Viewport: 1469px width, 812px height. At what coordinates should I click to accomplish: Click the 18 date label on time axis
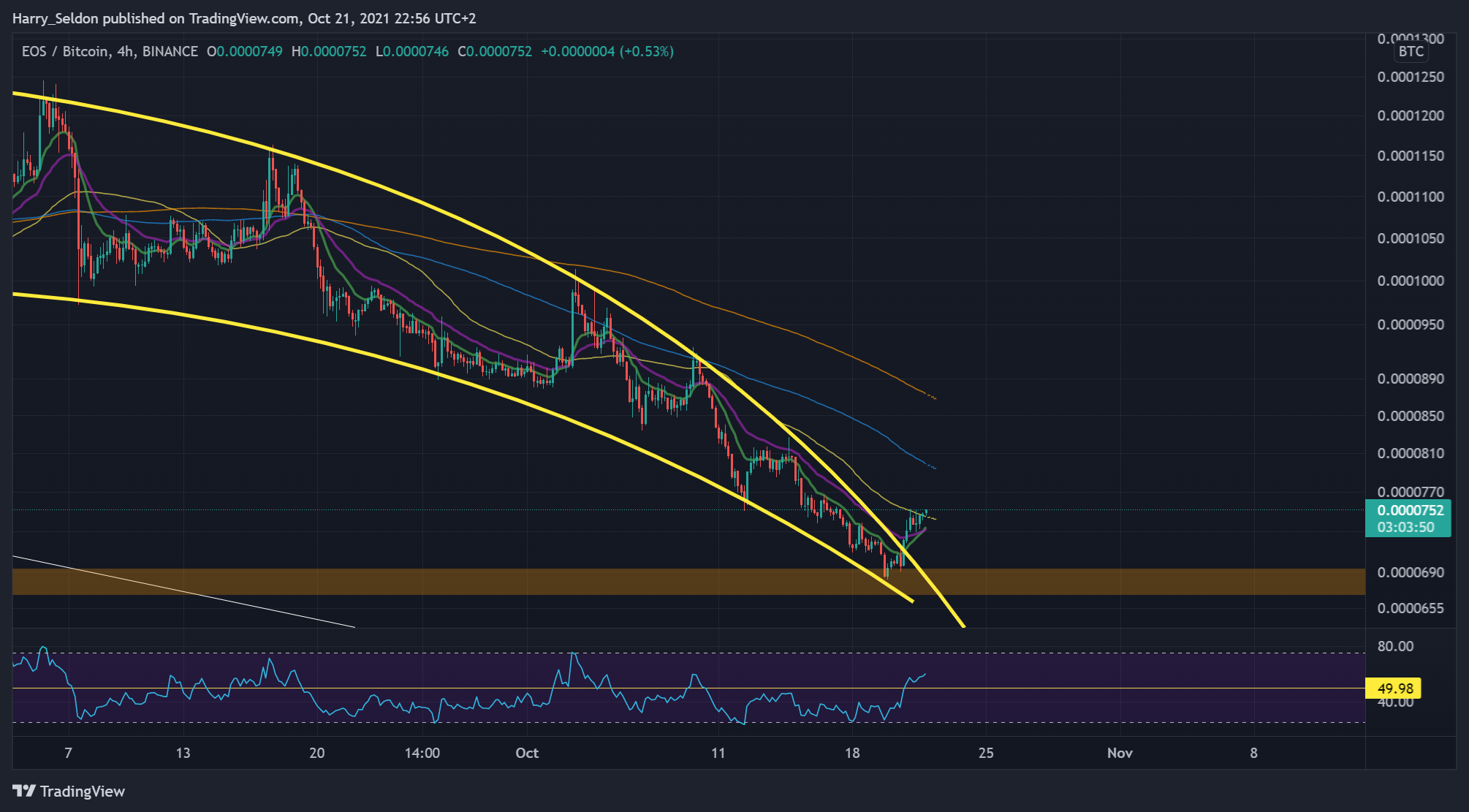tap(852, 753)
